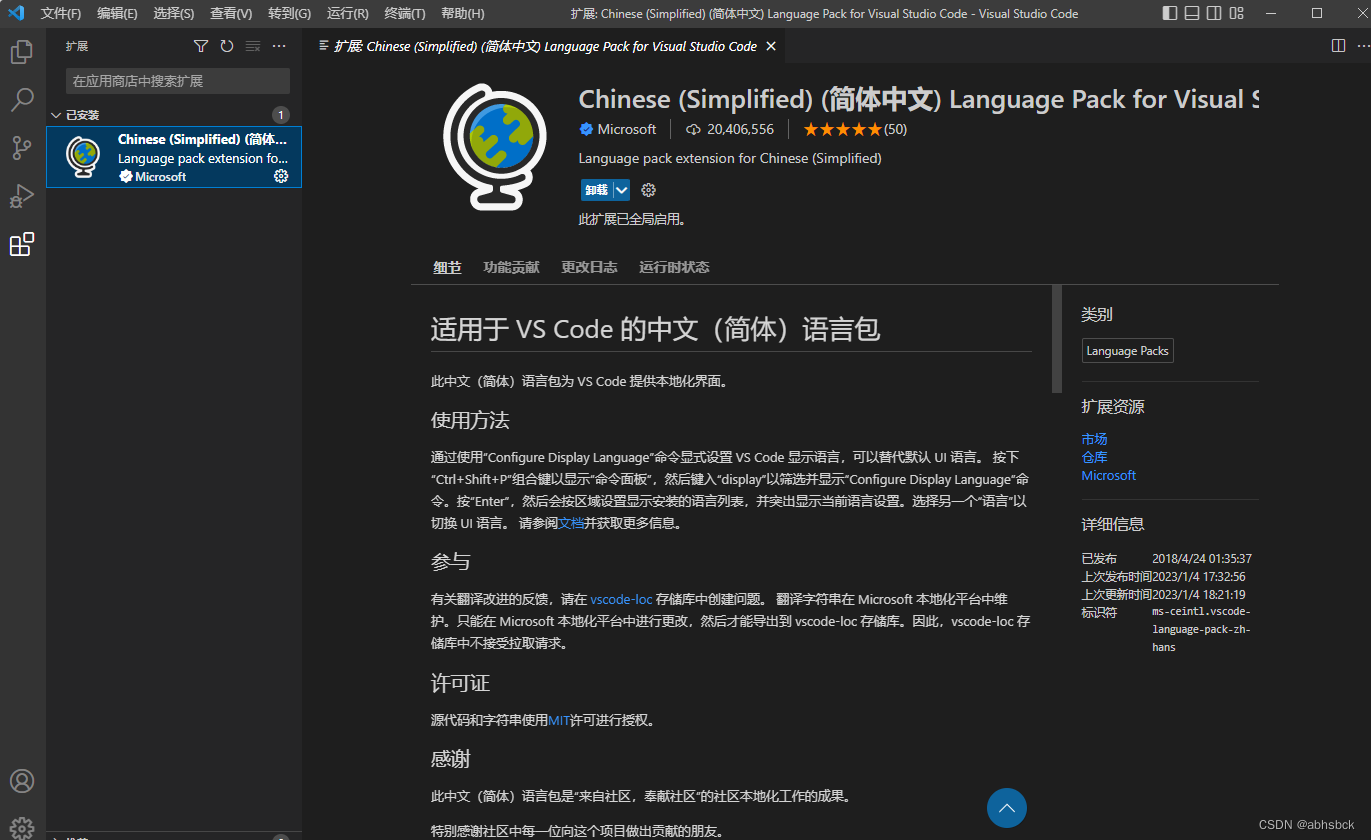This screenshot has height=840, width=1371.
Task: Open the extensions panel more actions (…) menu
Action: [279, 46]
